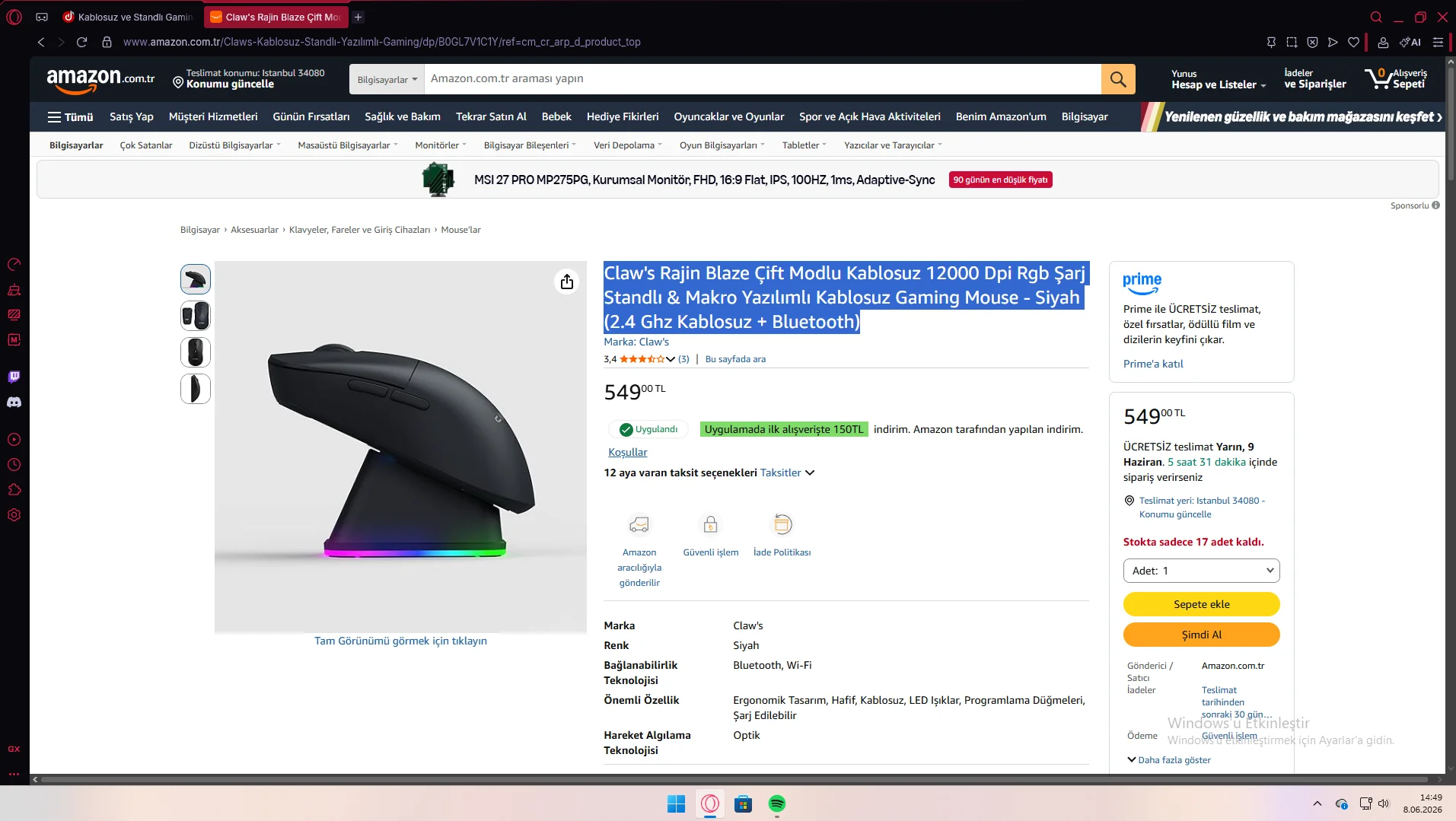The image size is (1456, 821).
Task: Open new tab with plus button
Action: tap(358, 17)
